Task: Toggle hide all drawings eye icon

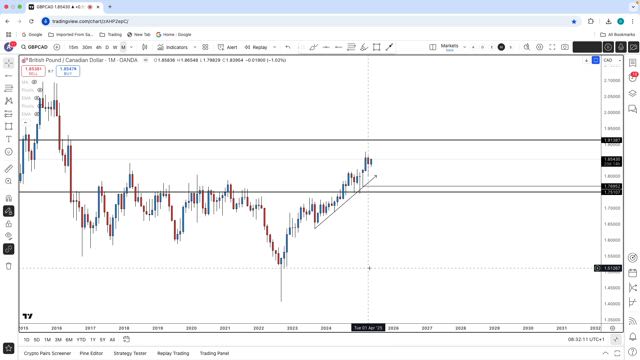Action: pos(8,236)
